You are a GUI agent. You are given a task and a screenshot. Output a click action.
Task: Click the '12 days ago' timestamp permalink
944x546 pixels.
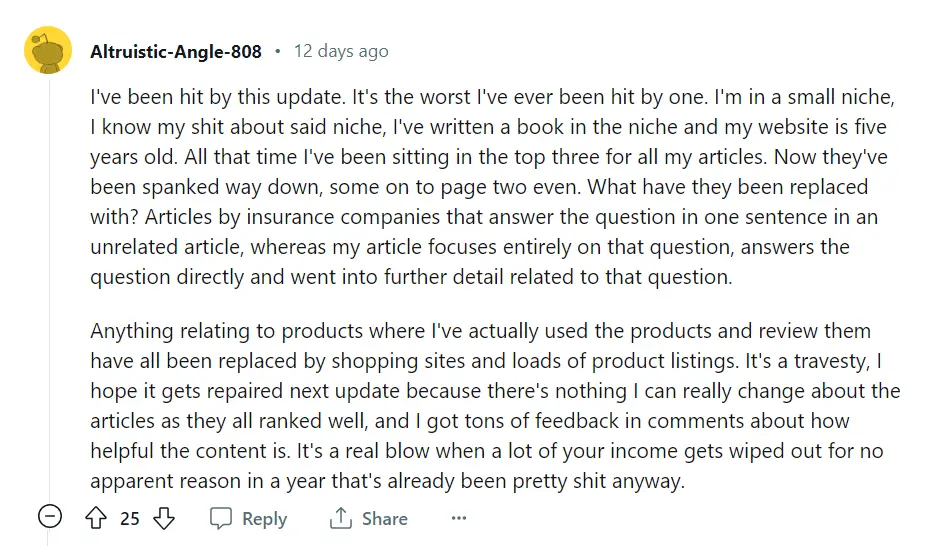(341, 52)
